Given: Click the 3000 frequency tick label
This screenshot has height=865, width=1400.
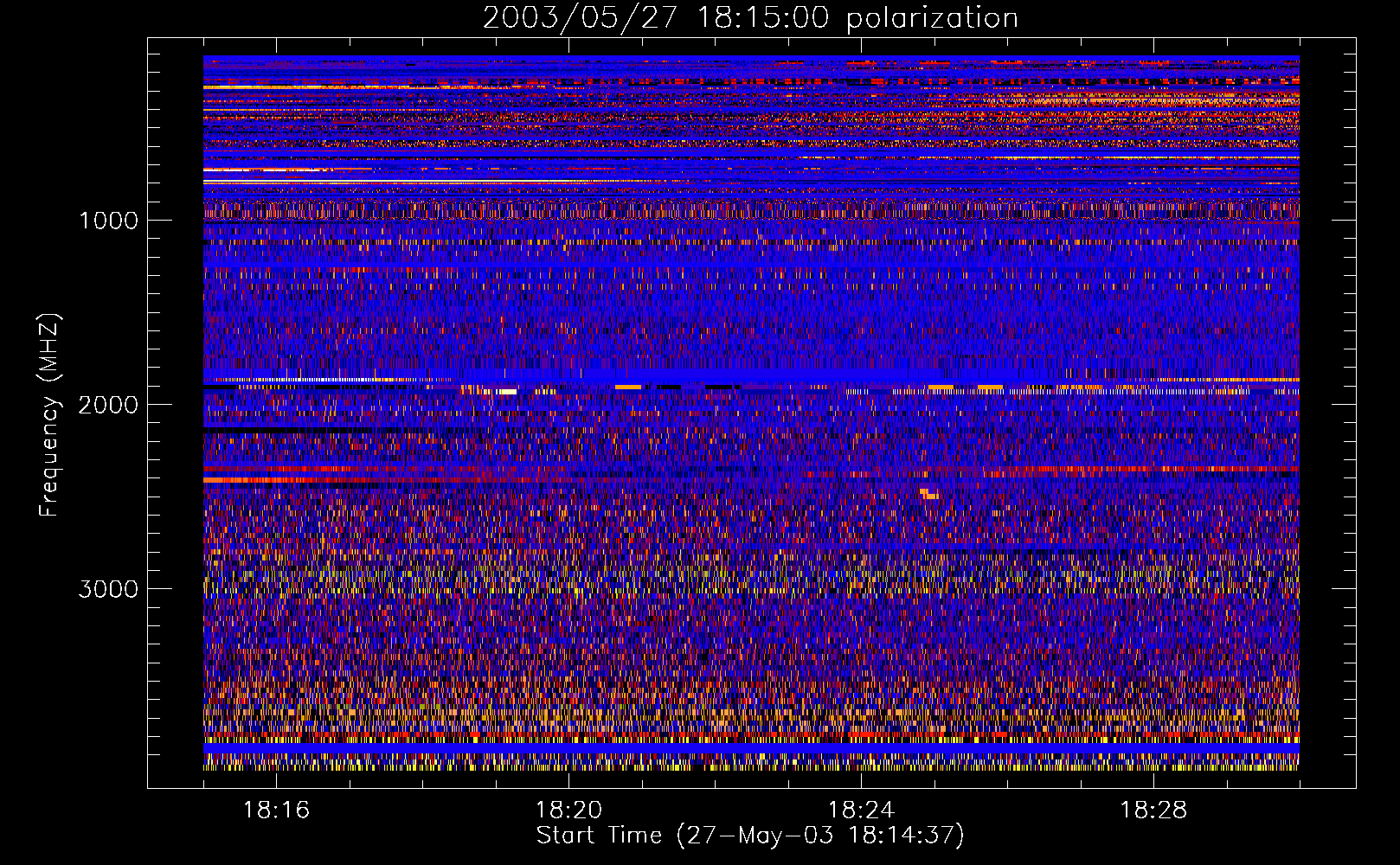Looking at the screenshot, I should pos(109,589).
